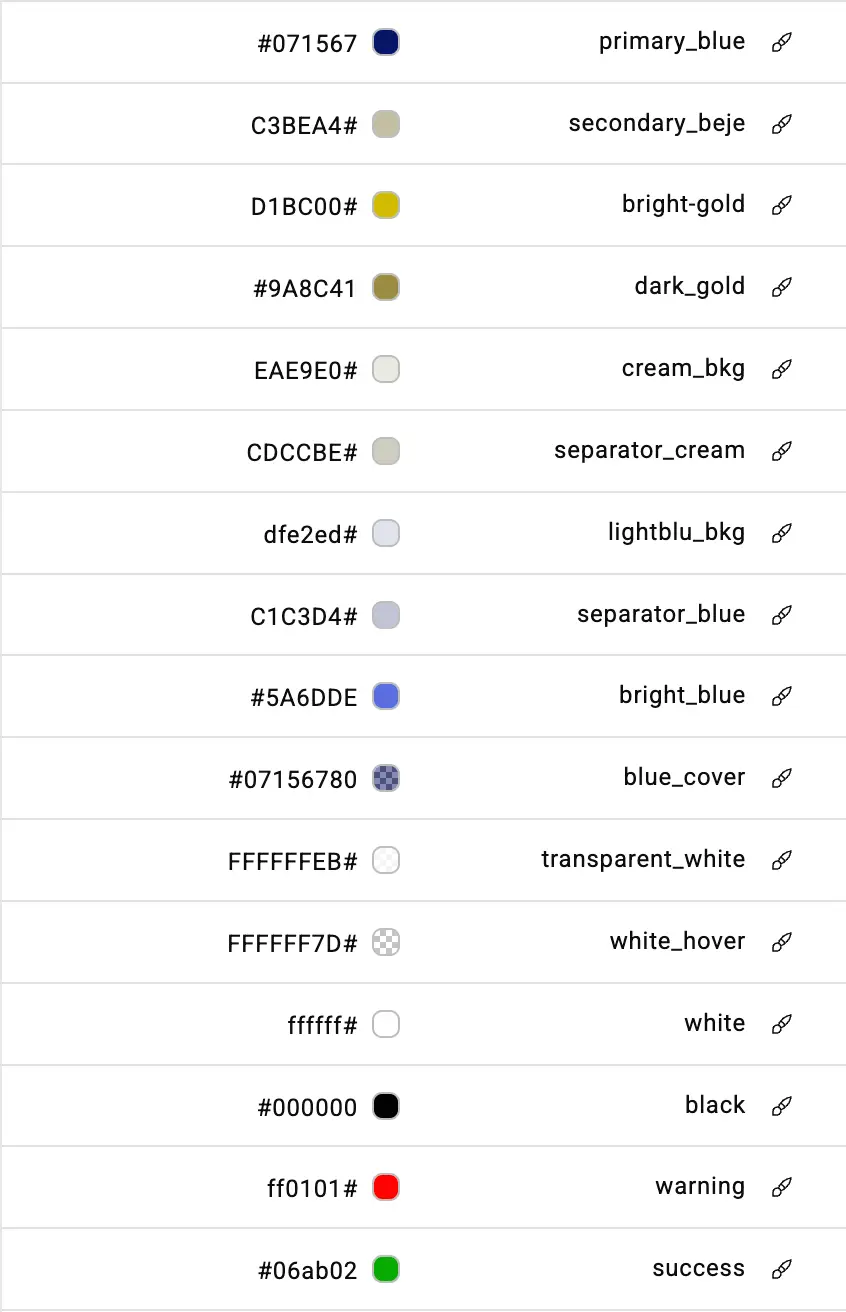Click the brush icon next to blue_cover
The image size is (846, 1312).
[x=782, y=778]
